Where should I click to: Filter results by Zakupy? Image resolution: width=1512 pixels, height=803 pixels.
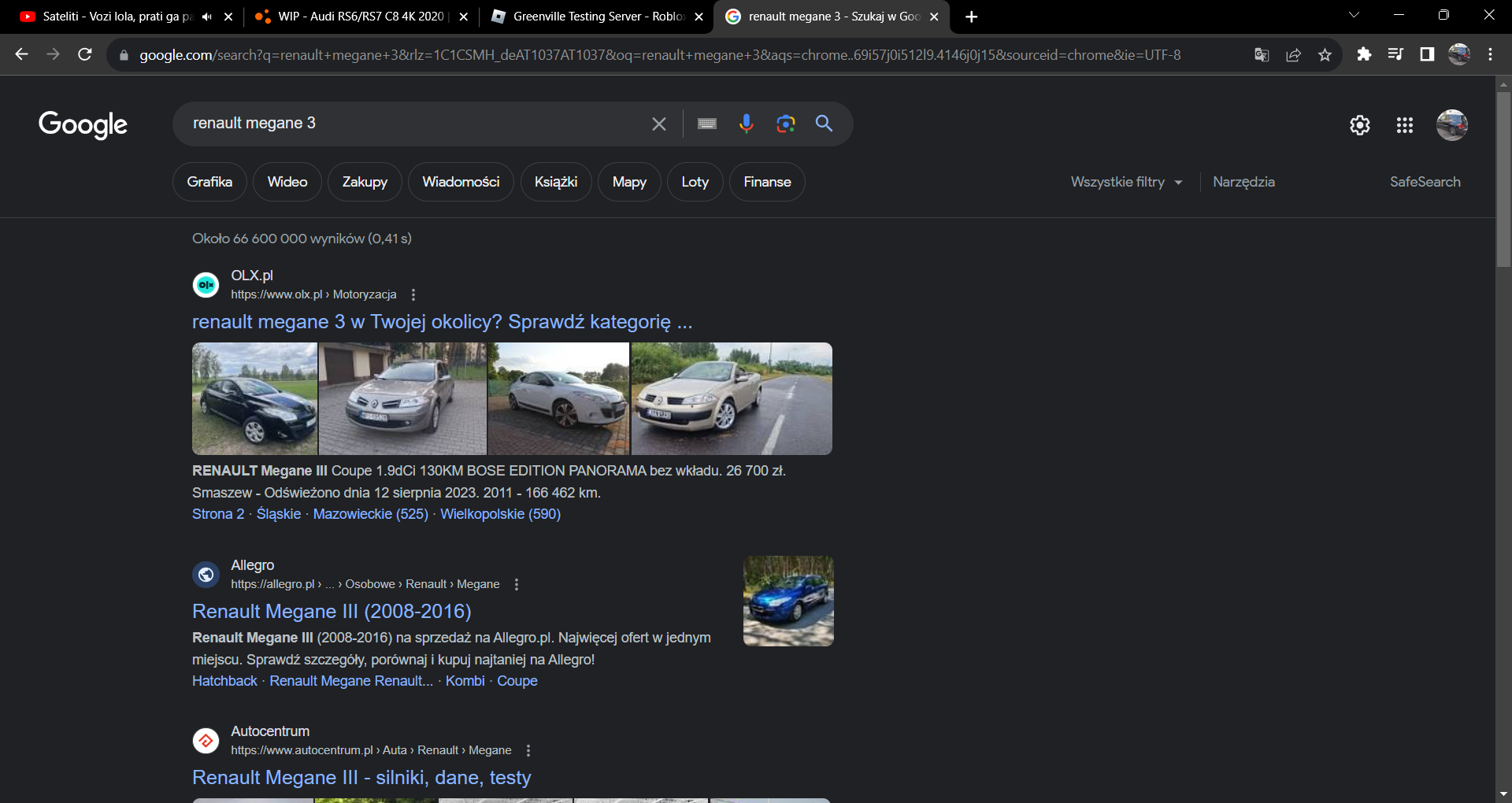click(x=365, y=182)
